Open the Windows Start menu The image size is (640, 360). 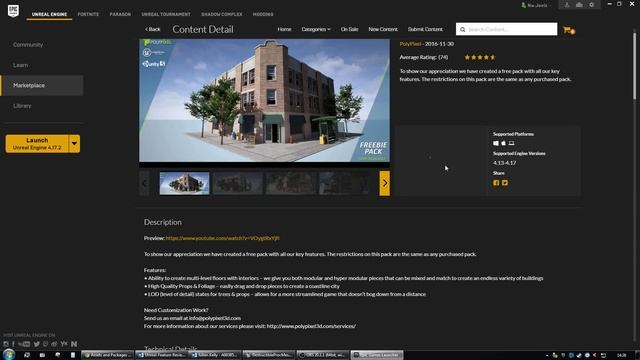pos(9,354)
